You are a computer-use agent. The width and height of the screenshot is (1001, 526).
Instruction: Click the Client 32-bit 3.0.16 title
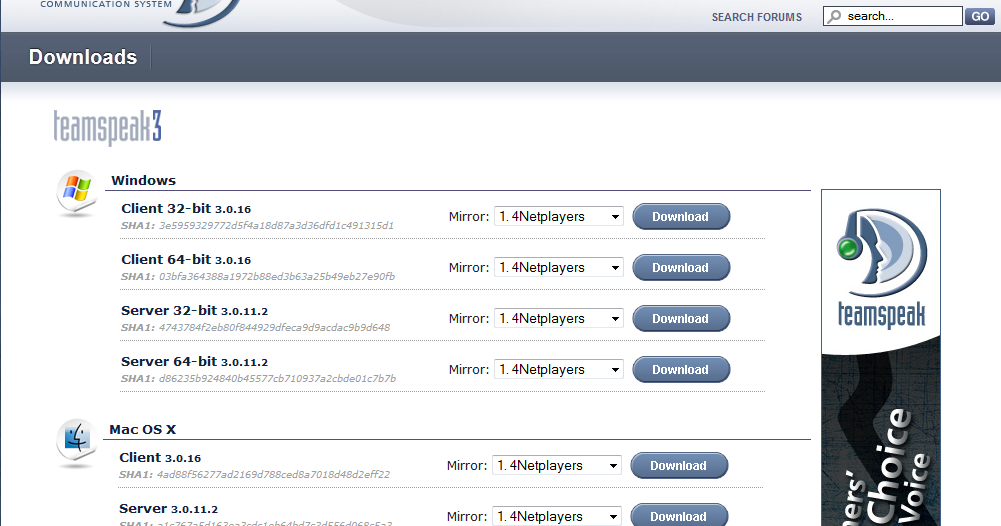pos(186,209)
